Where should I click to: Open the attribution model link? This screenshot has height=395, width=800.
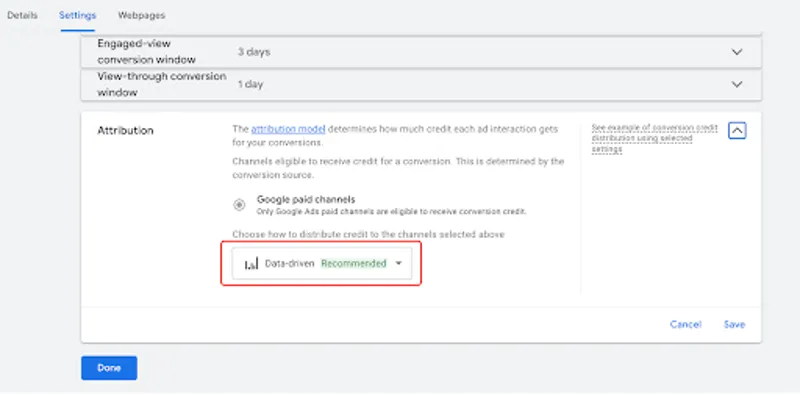pos(288,129)
